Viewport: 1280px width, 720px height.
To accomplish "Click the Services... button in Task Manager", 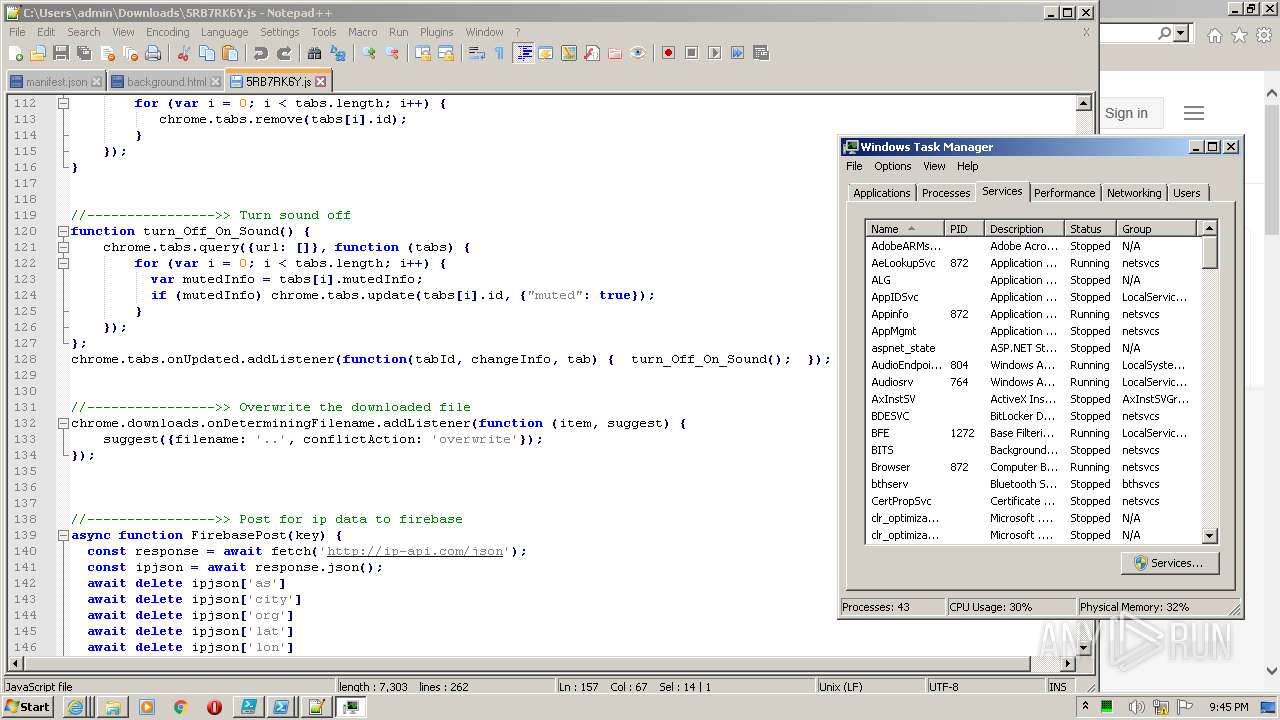I will [x=1169, y=563].
